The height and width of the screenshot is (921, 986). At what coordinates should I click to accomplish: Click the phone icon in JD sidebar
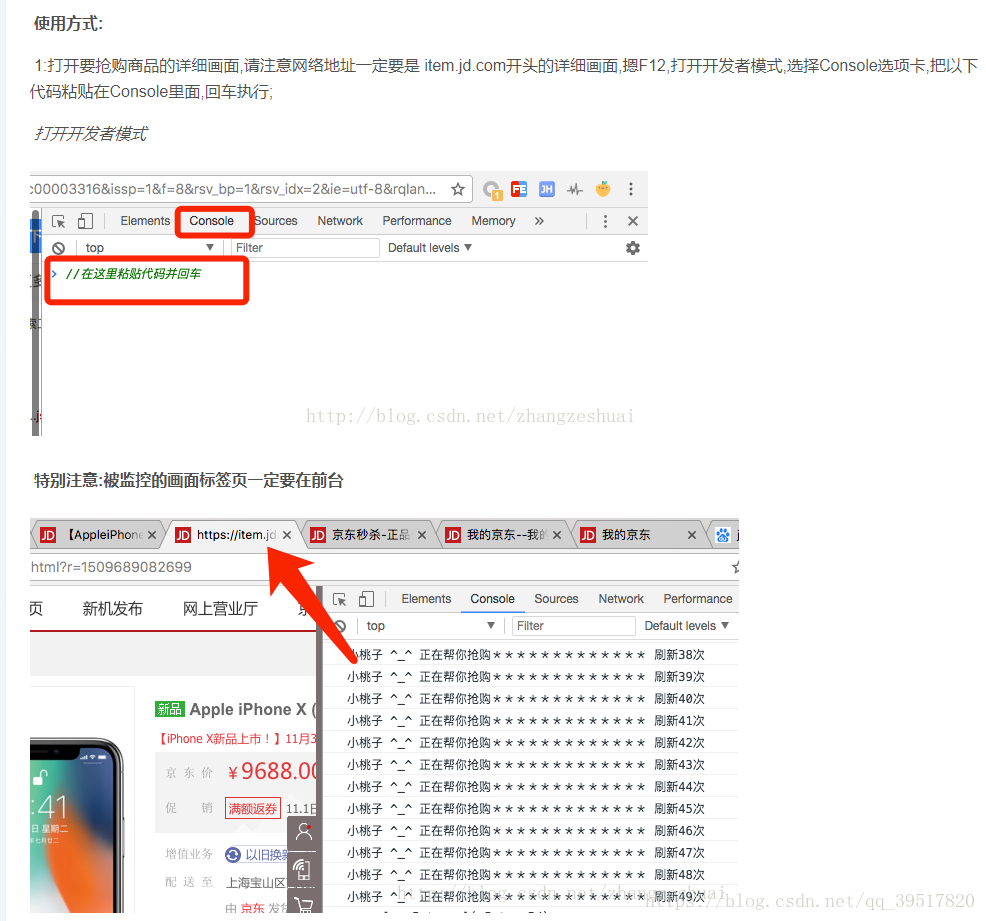[x=303, y=869]
